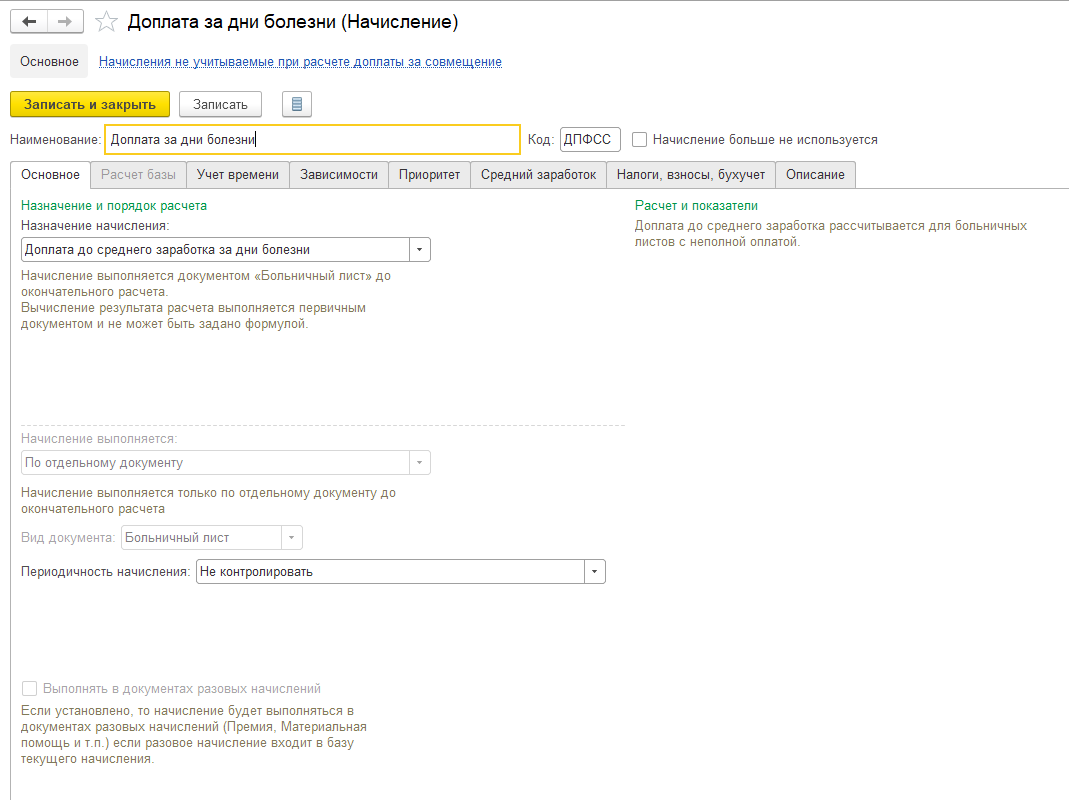Open the list icon button next to Записать
The width and height of the screenshot is (1069, 800).
click(x=297, y=104)
